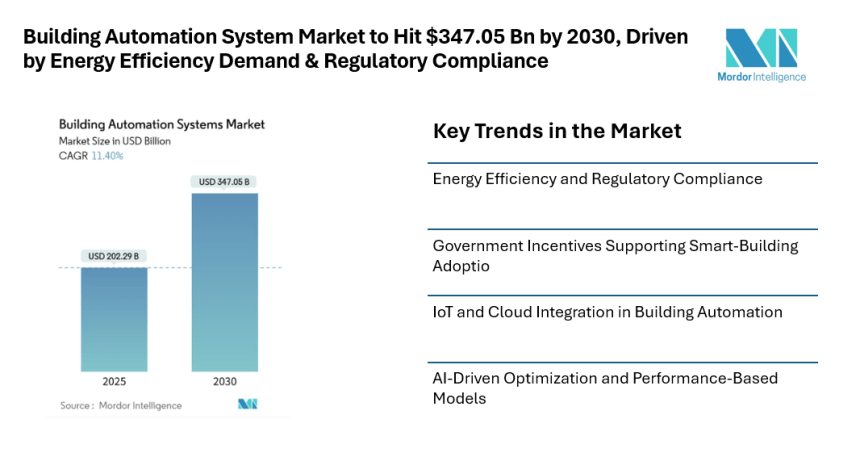Click the USD 202.29 B data label
860x457 pixels.
pyautogui.click(x=113, y=257)
